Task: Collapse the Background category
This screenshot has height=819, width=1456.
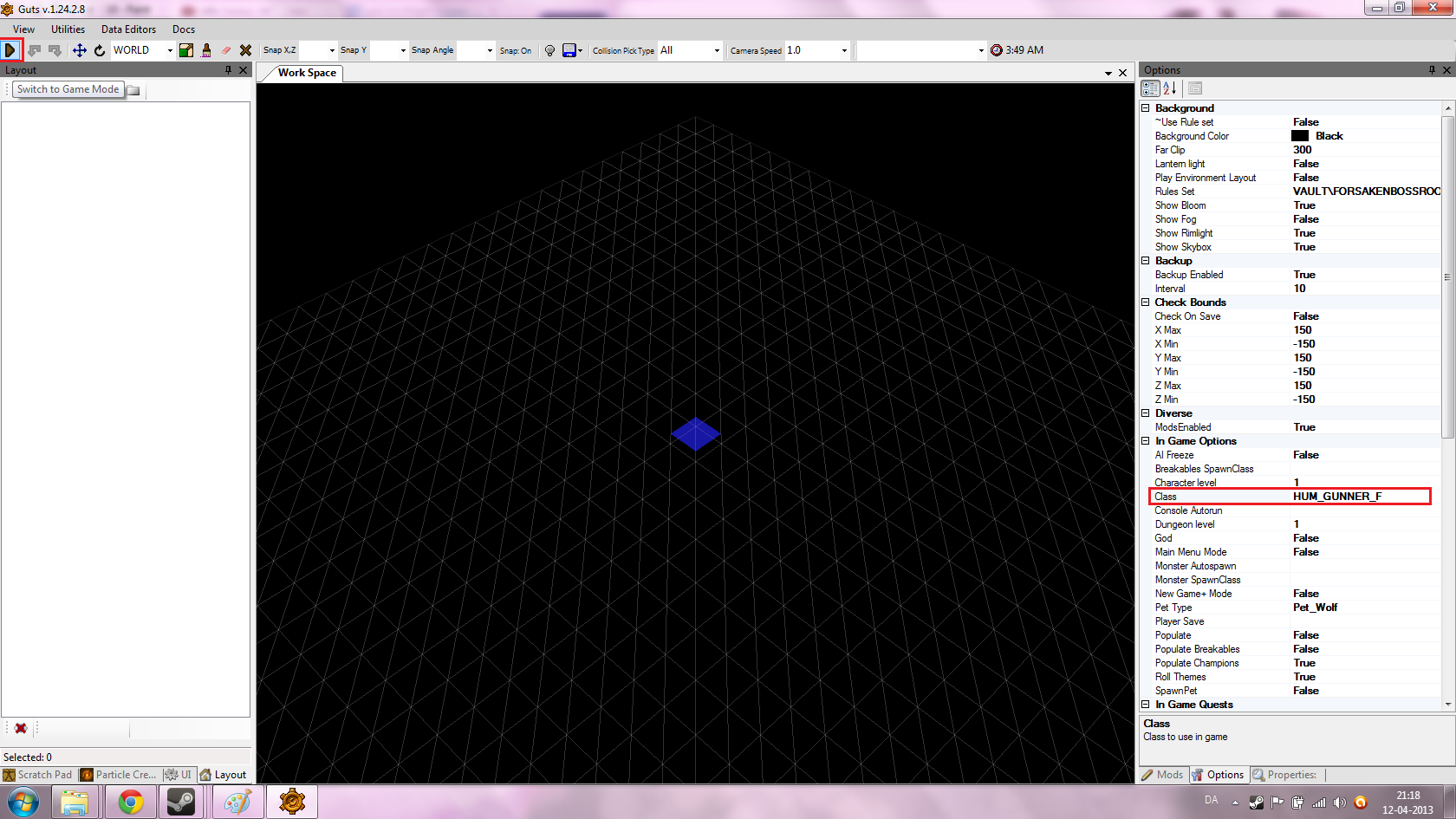Action: click(x=1146, y=108)
